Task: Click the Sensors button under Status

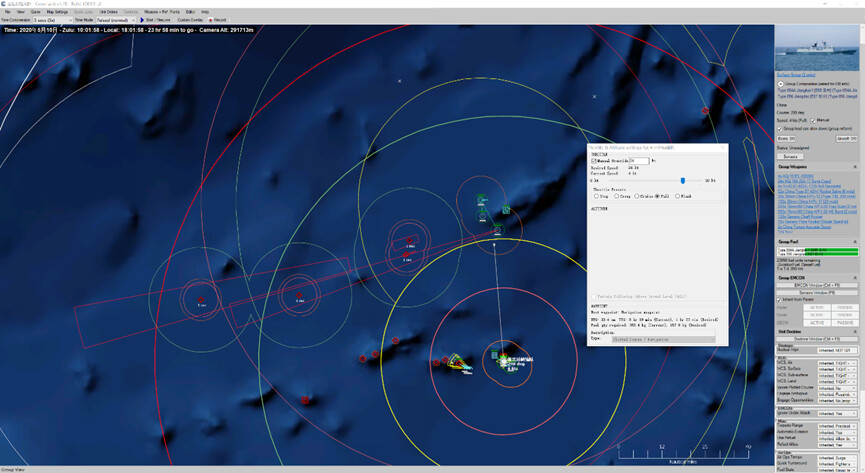Action: [x=790, y=157]
